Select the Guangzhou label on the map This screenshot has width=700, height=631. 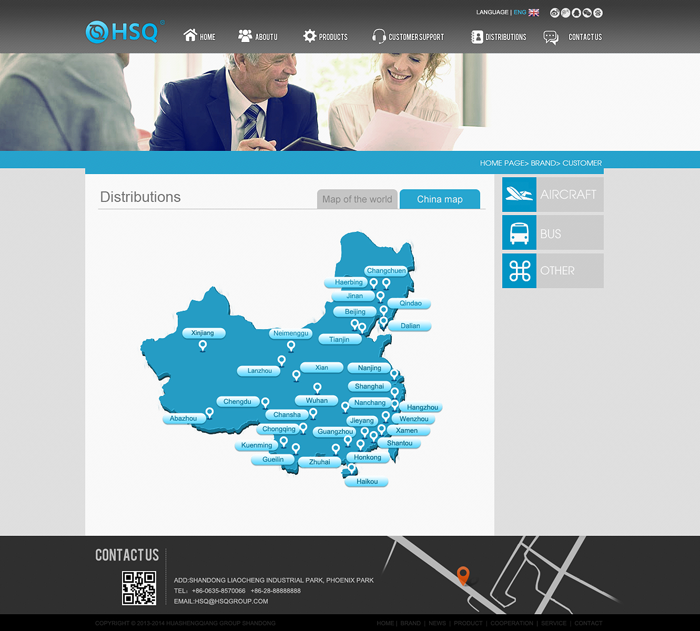335,431
